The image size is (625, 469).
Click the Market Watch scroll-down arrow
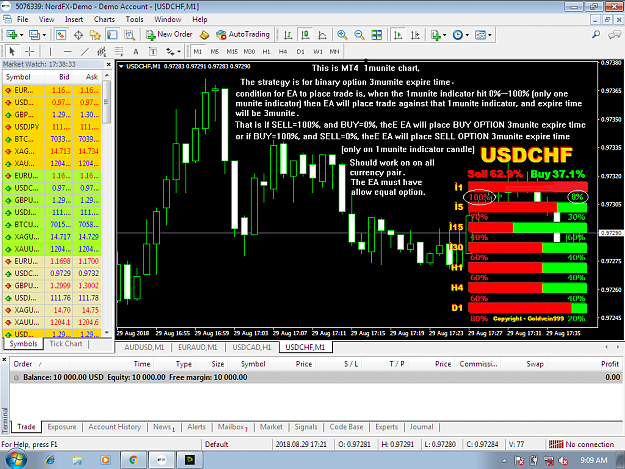(x=106, y=332)
